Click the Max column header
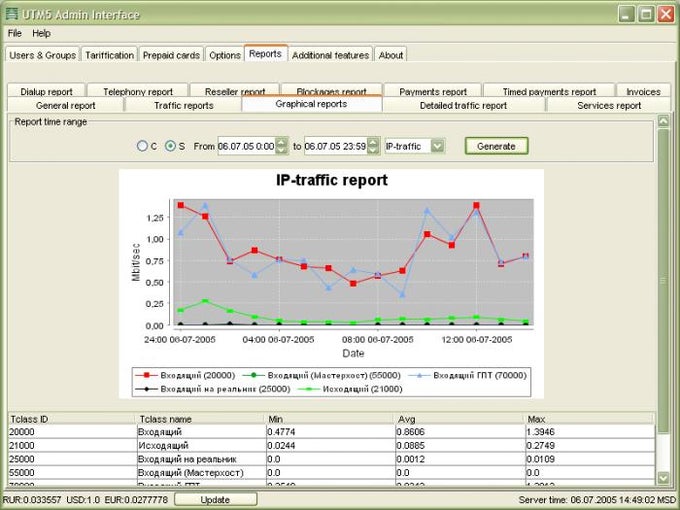This screenshot has width=680, height=510. tap(589, 419)
